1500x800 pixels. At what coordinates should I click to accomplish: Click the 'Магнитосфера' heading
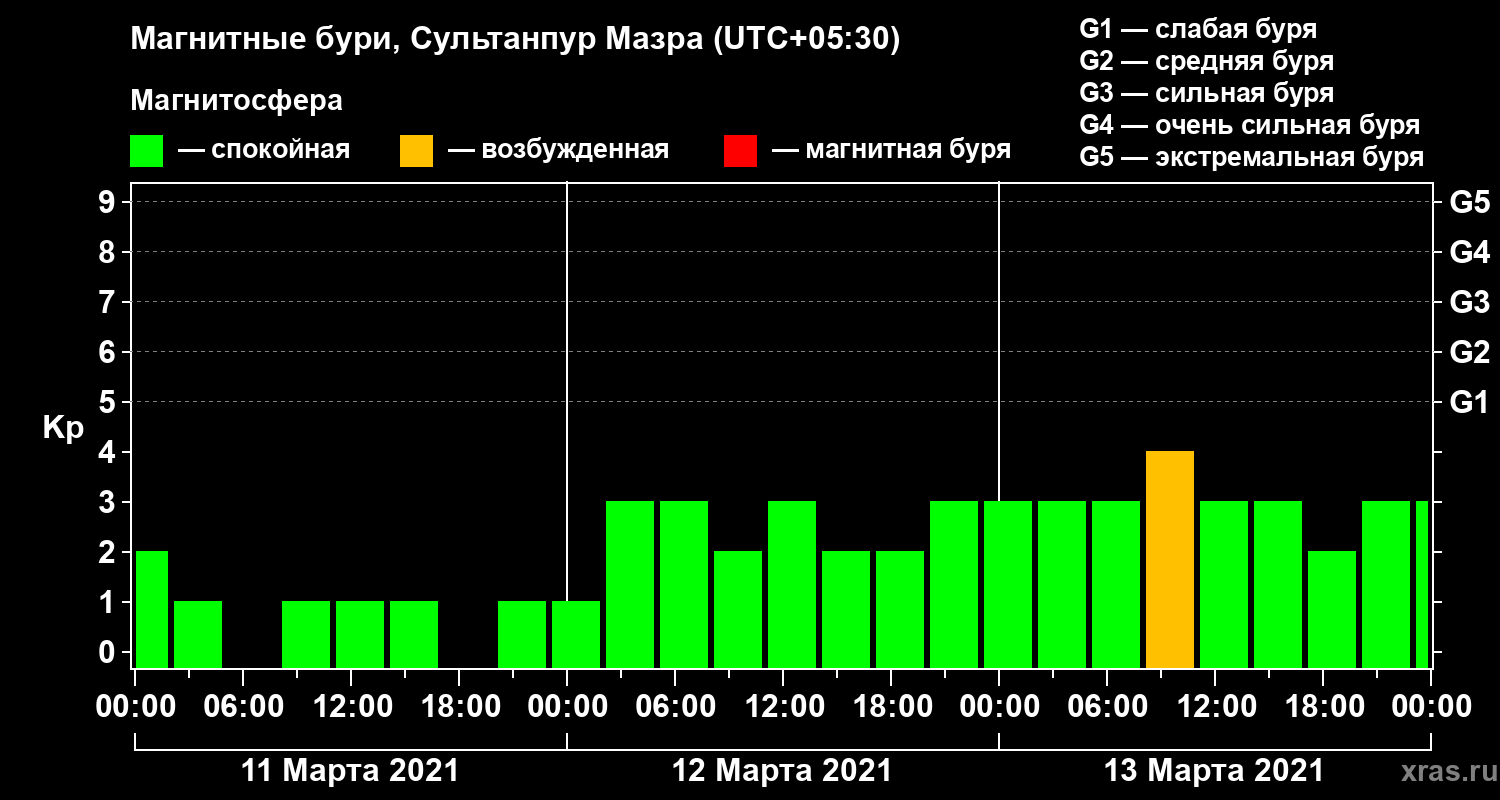(x=236, y=101)
